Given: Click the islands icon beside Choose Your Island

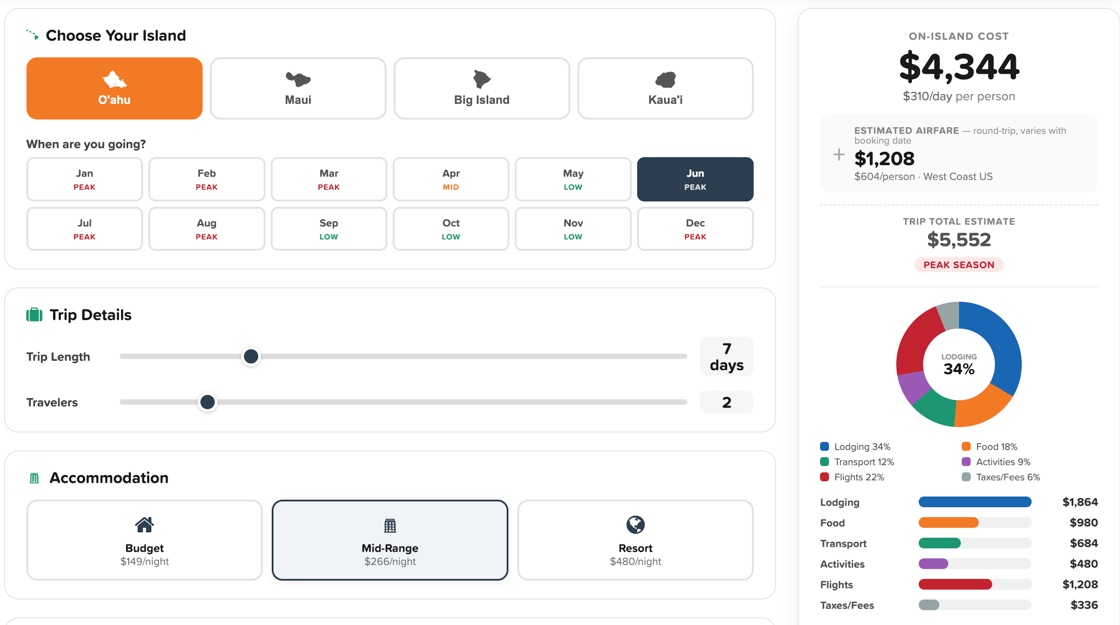Looking at the screenshot, I should tap(32, 34).
